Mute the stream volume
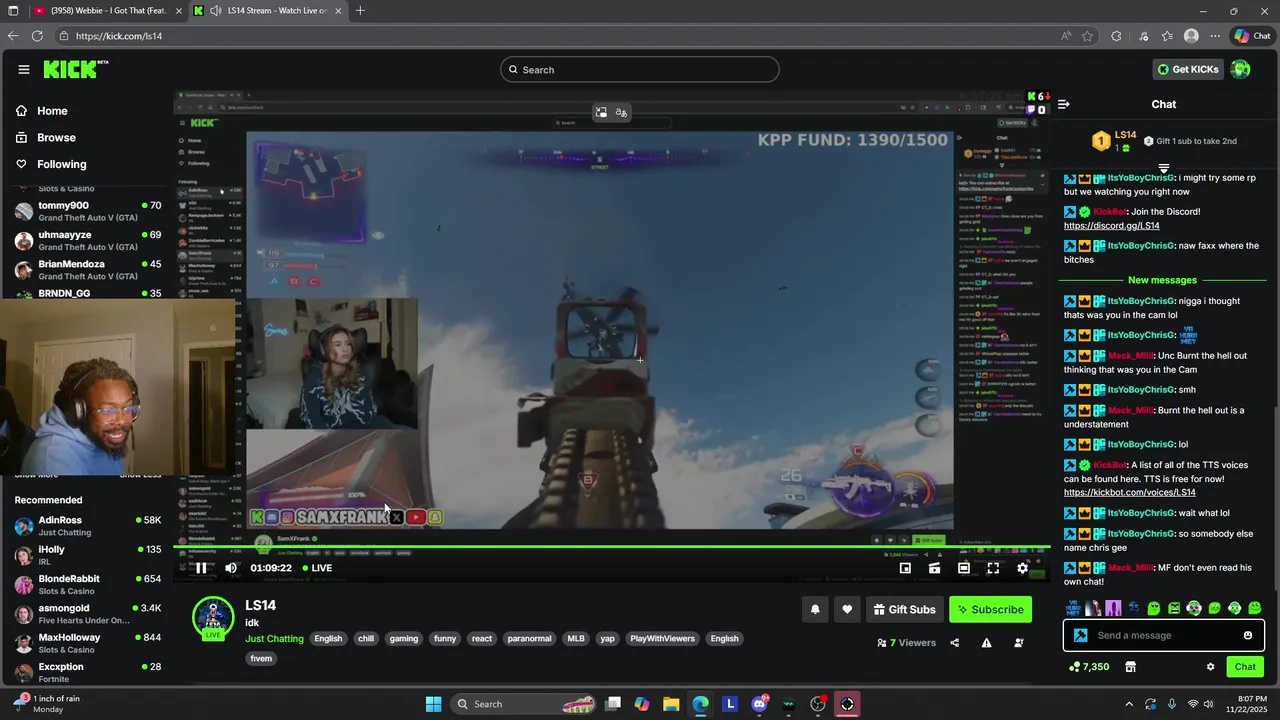The height and width of the screenshot is (720, 1280). pyautogui.click(x=231, y=568)
